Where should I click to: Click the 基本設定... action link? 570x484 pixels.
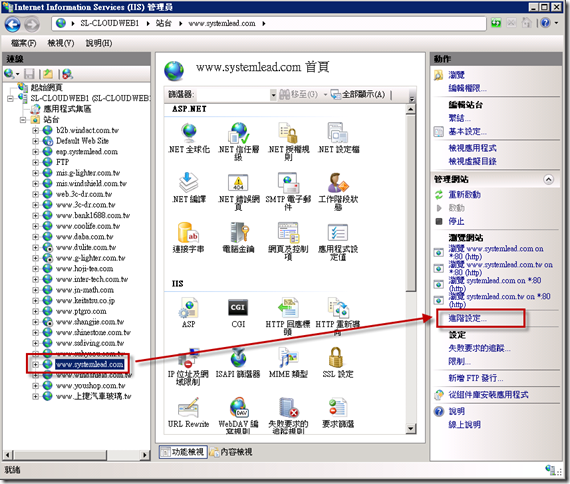click(467, 132)
